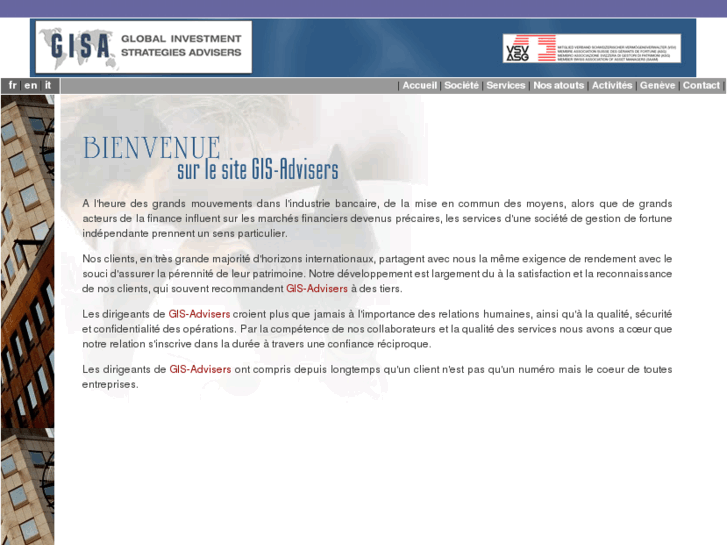This screenshot has height=545, width=727.
Task: Click red GIS-Advisers text before 'ont compris depuis'
Action: tap(200, 369)
